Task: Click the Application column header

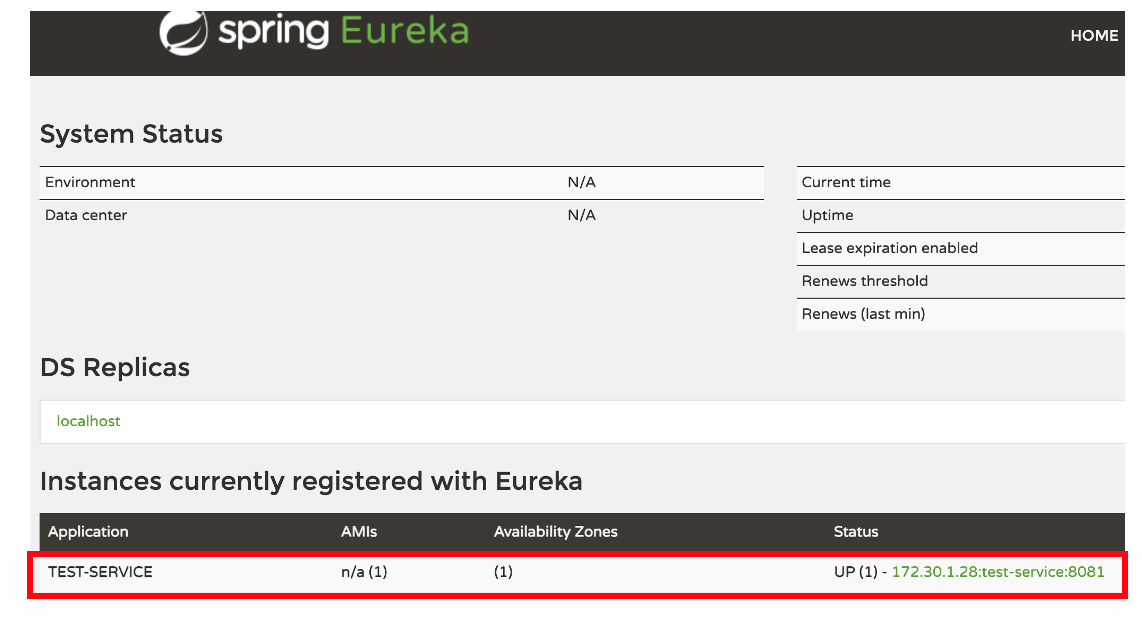Action: pos(88,531)
